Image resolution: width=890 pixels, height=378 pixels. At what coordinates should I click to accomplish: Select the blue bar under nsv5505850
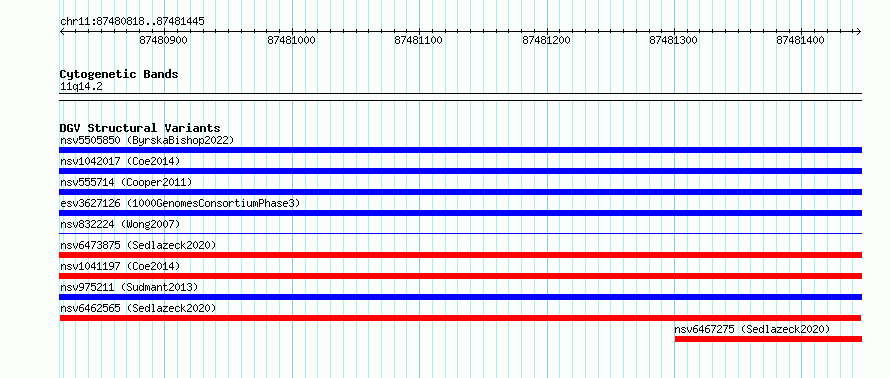coord(461,150)
